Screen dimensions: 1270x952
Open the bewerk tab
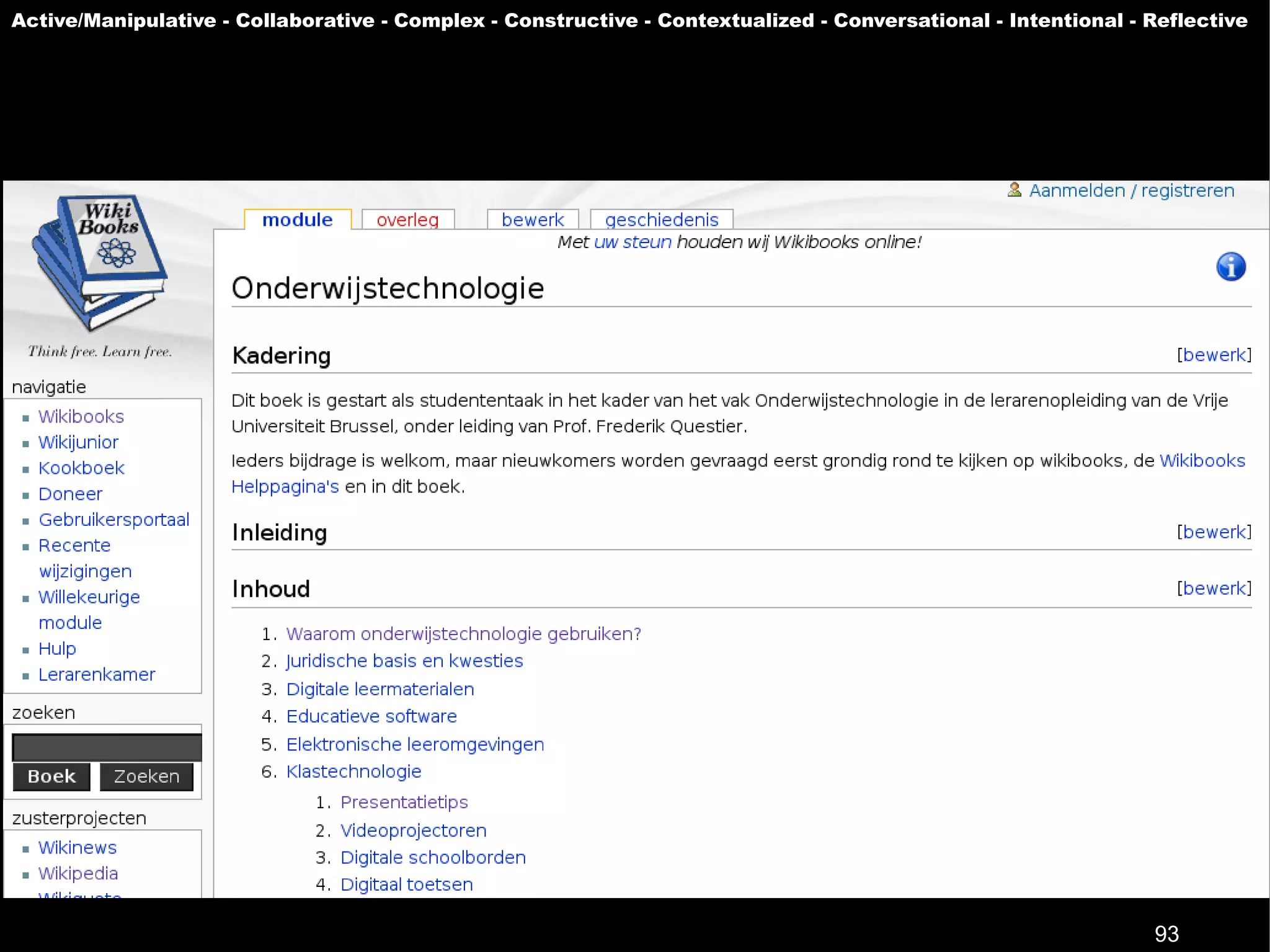[532, 220]
